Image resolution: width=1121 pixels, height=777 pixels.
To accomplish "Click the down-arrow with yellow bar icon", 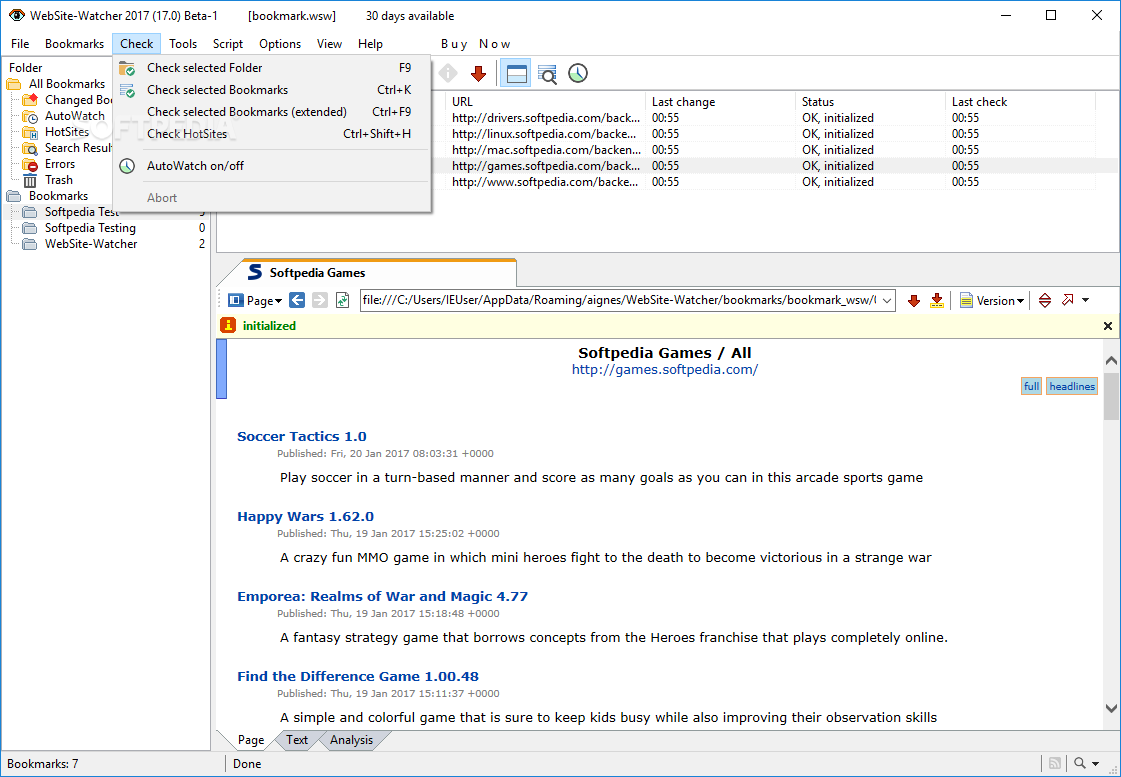I will pos(937,300).
